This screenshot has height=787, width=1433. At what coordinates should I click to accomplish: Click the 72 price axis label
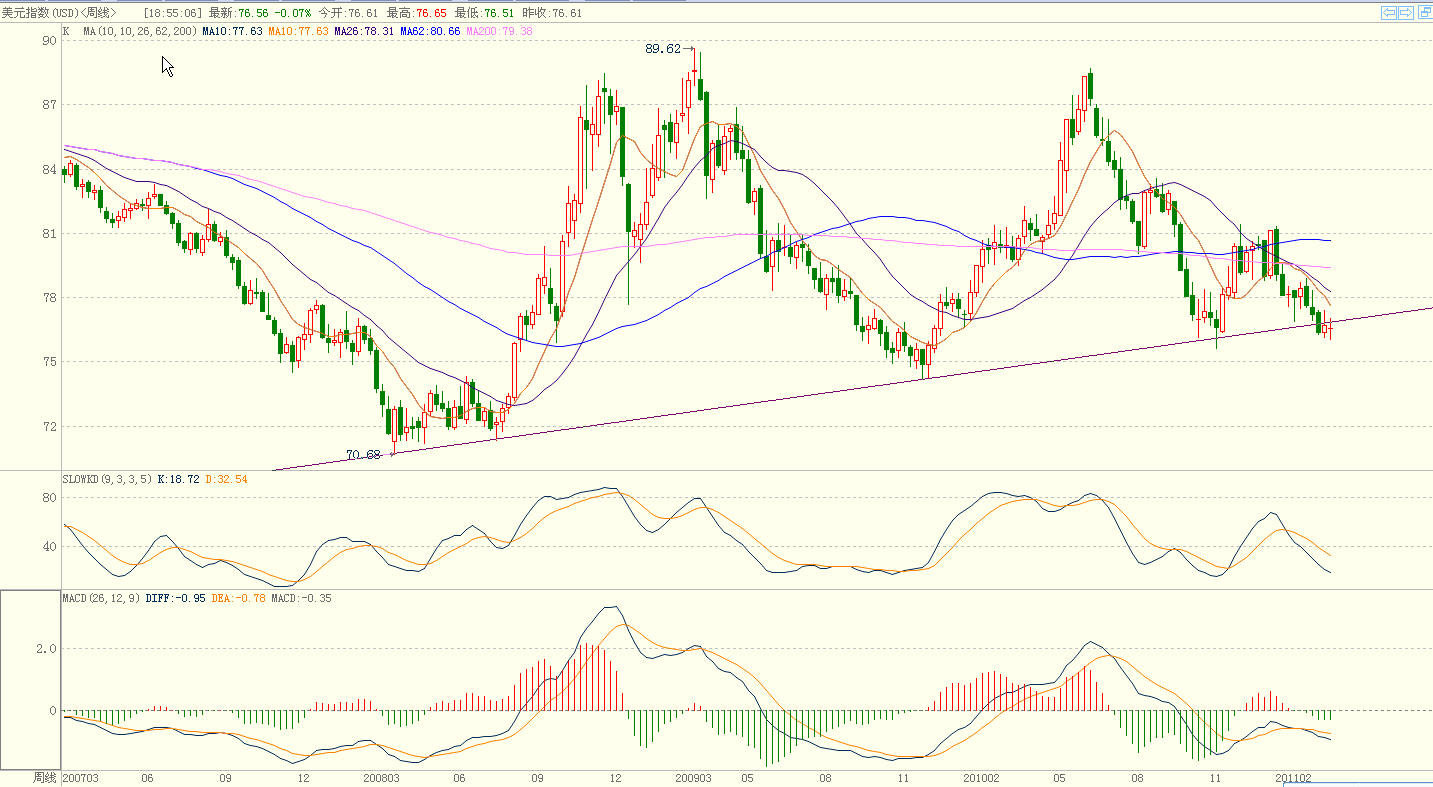49,427
